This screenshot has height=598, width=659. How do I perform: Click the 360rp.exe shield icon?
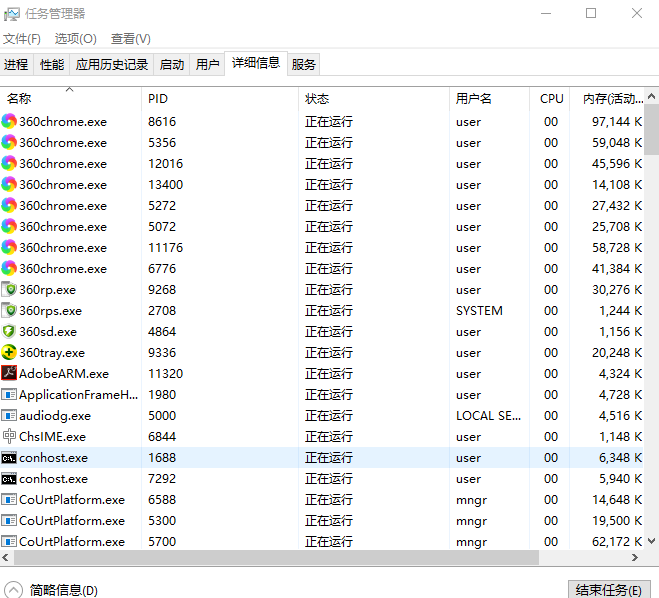(x=9, y=290)
